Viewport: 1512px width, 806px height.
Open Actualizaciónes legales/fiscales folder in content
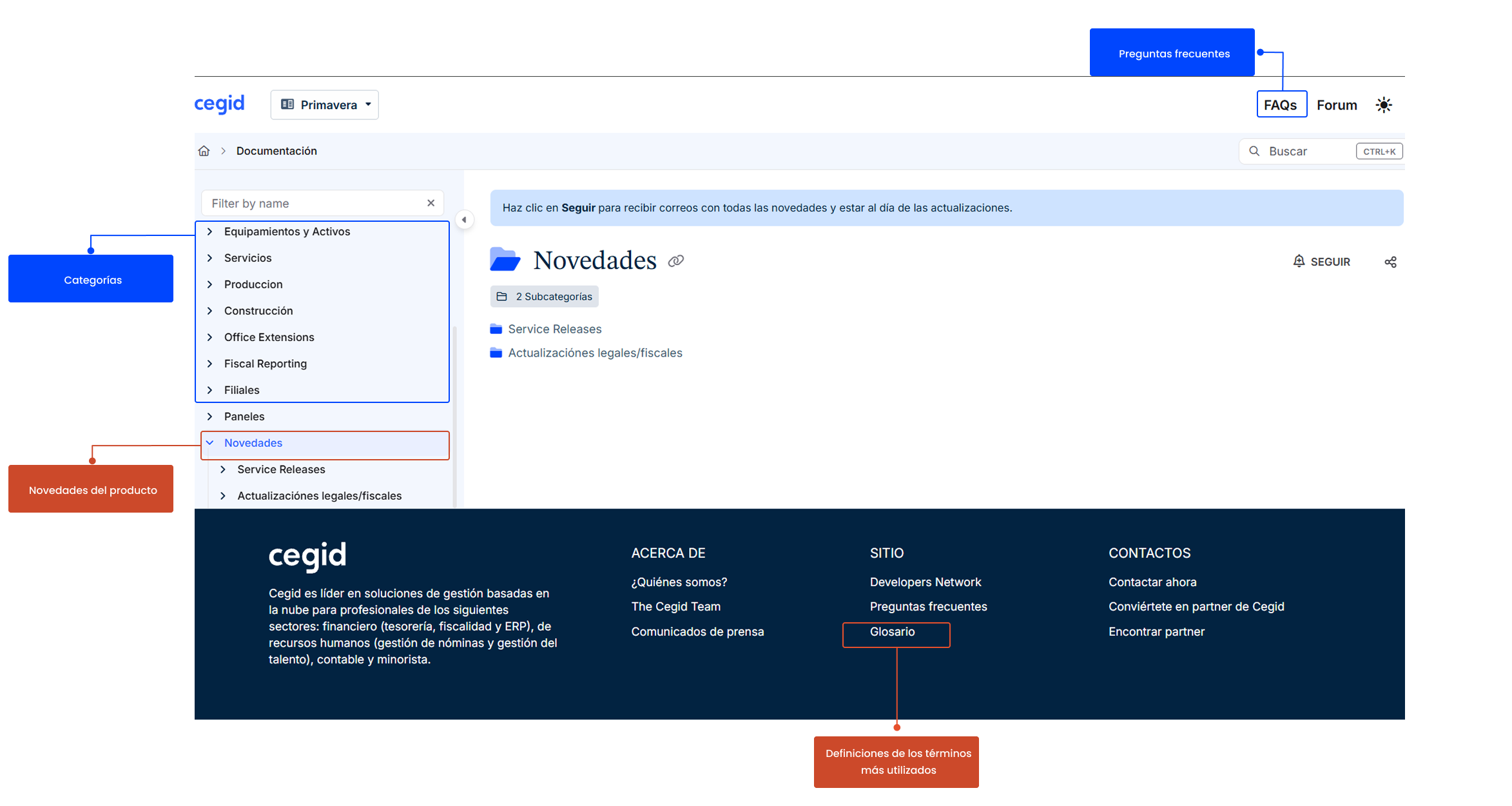click(595, 353)
